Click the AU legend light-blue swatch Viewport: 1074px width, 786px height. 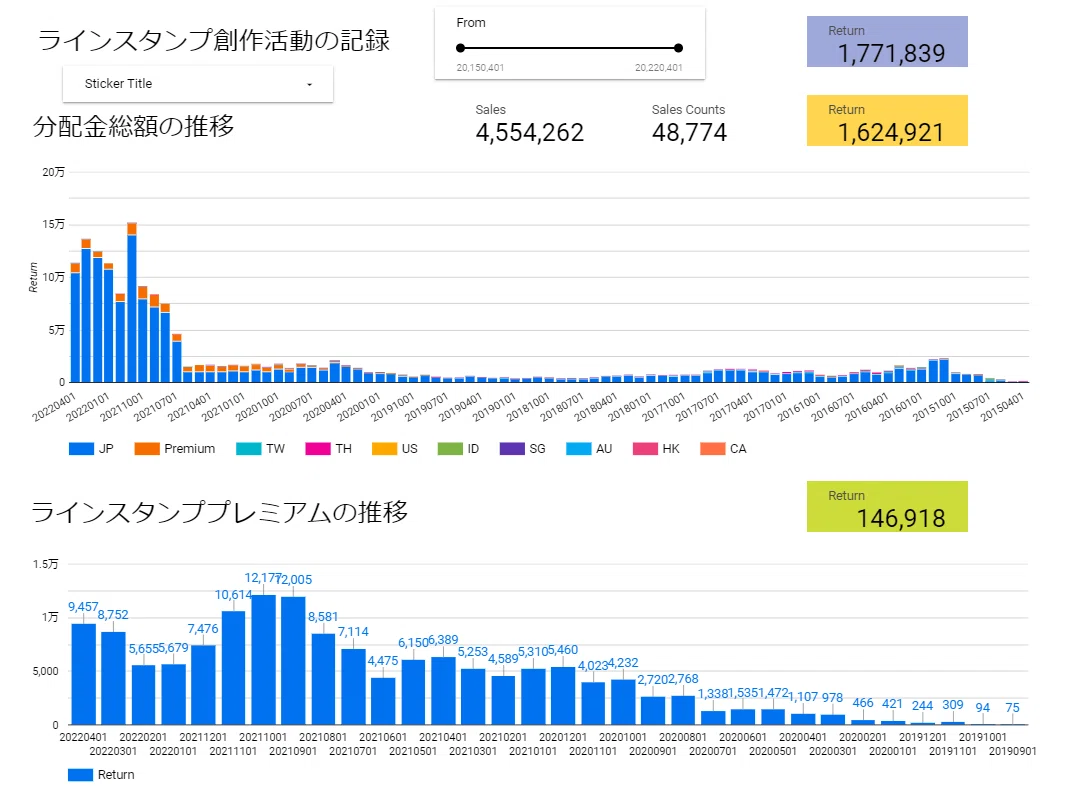tap(579, 448)
